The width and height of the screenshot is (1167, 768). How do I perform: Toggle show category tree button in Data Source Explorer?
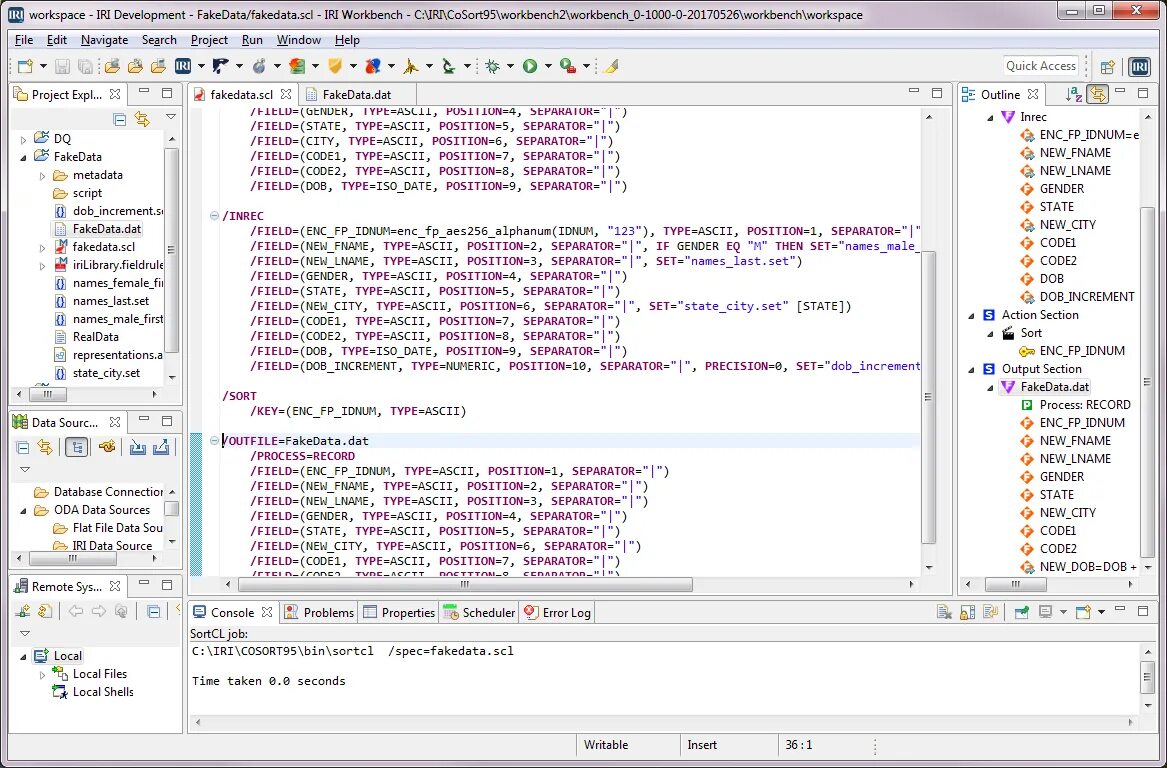click(x=77, y=447)
